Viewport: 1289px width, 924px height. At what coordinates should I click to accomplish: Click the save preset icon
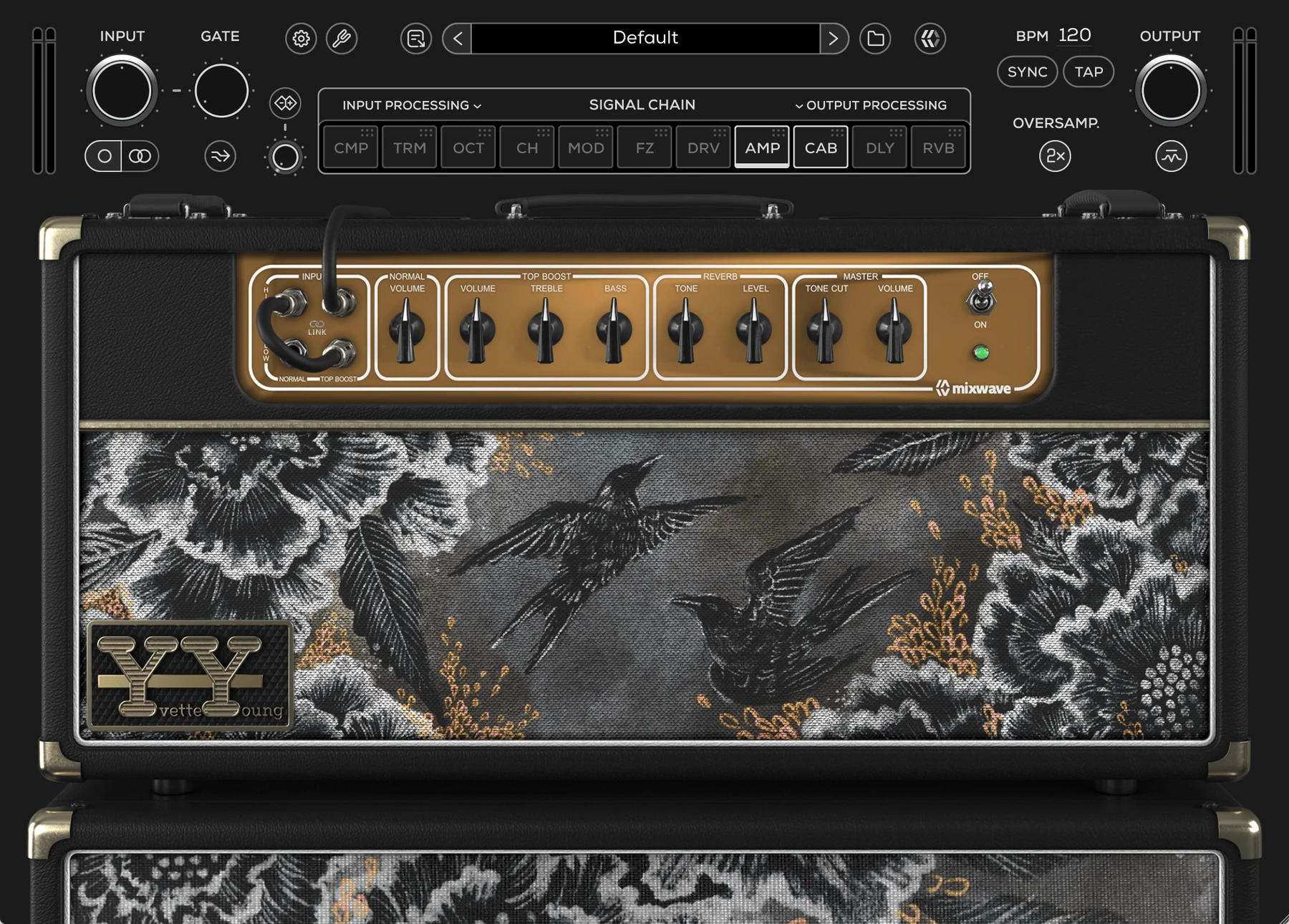pyautogui.click(x=416, y=39)
